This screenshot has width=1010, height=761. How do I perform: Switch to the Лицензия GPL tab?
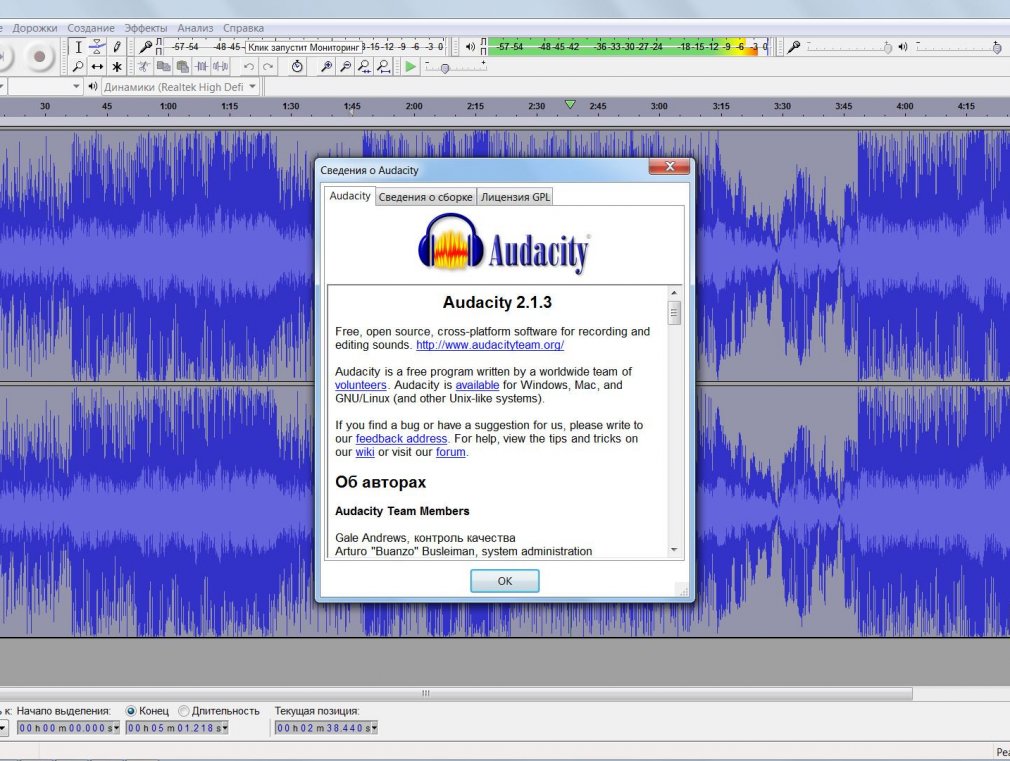pos(515,197)
